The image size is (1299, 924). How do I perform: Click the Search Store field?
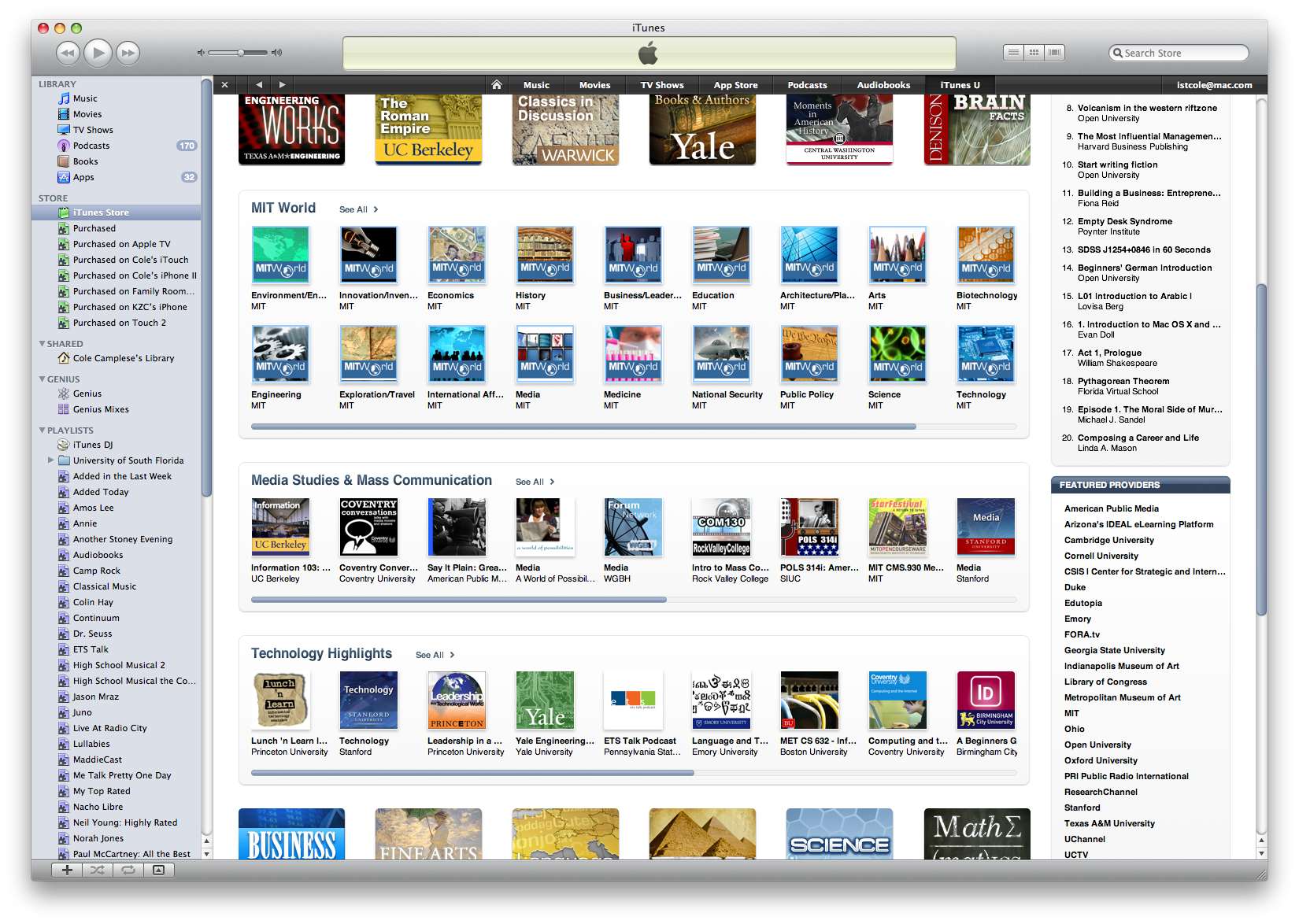1179,53
